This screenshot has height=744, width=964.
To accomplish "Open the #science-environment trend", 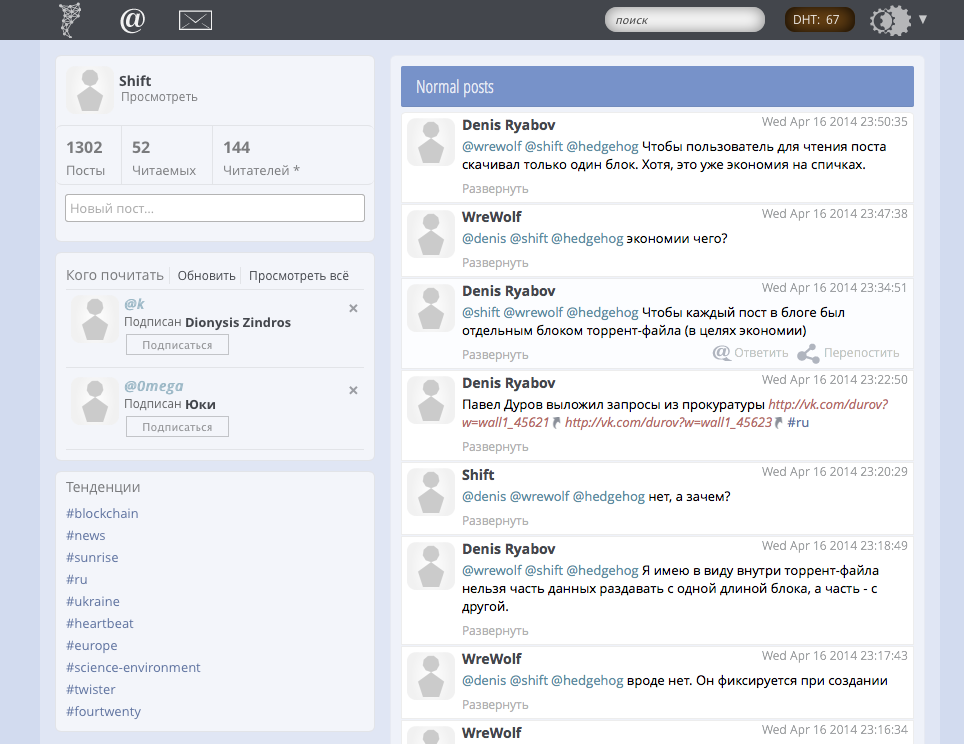I will click(133, 668).
